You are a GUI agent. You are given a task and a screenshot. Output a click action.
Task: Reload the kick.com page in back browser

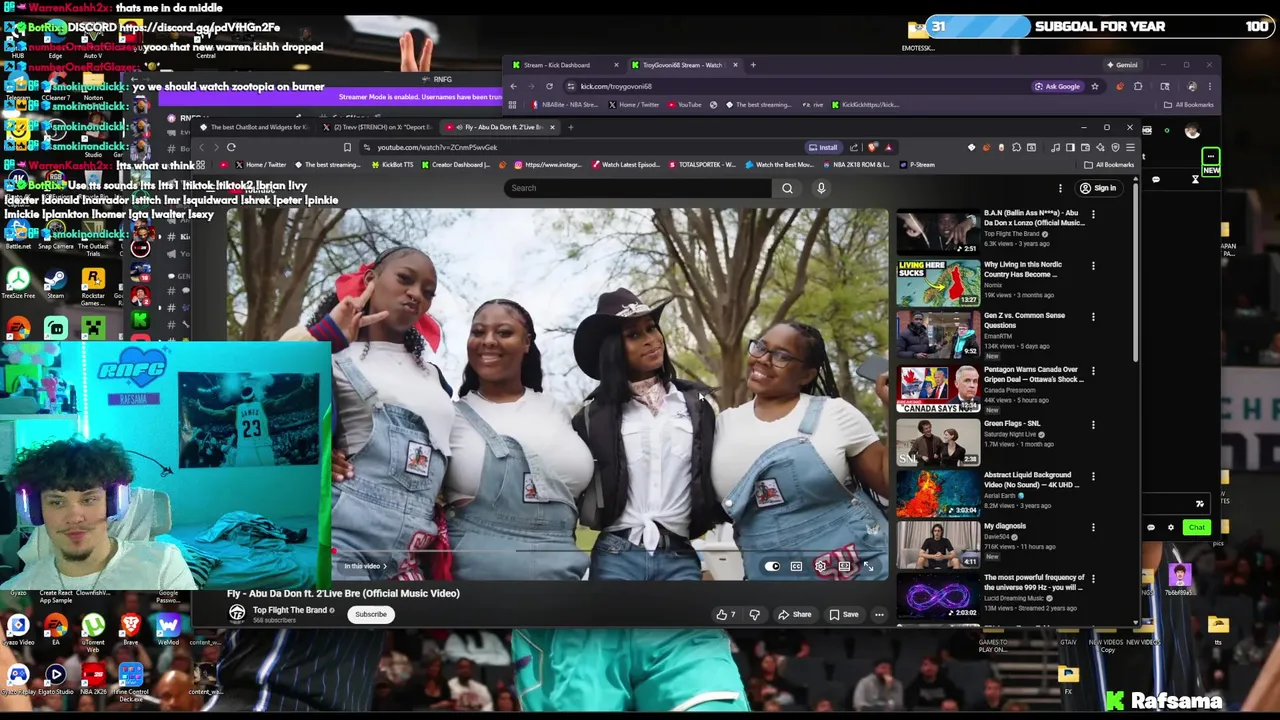[x=549, y=86]
